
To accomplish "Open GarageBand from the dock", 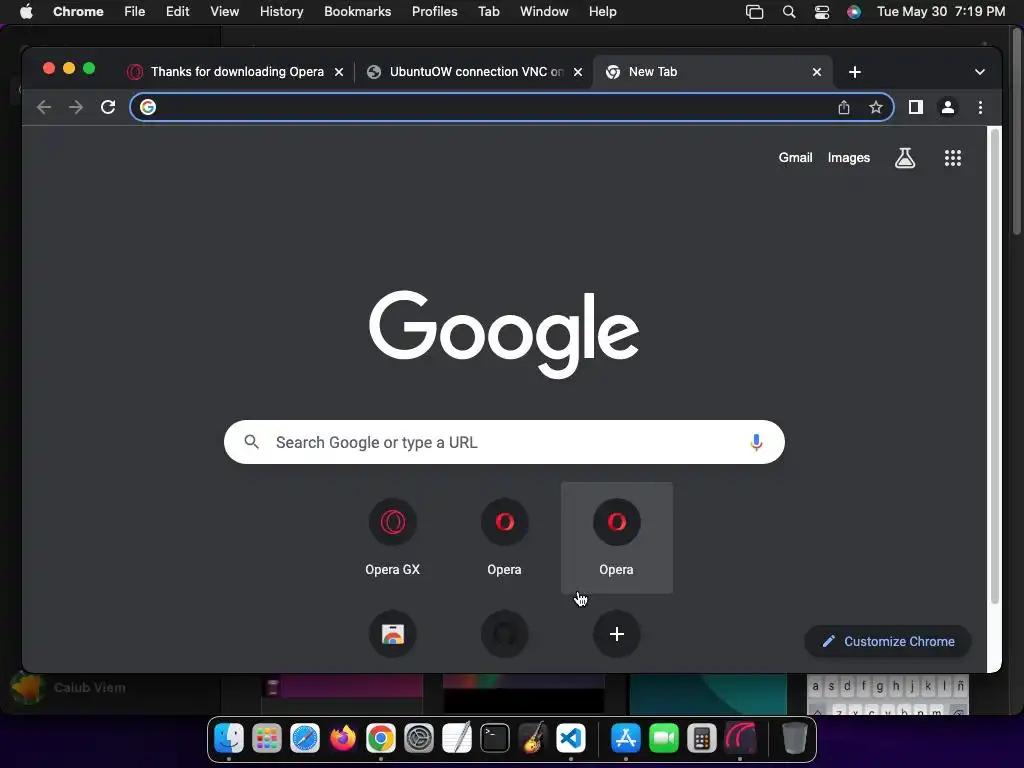I will tap(533, 739).
